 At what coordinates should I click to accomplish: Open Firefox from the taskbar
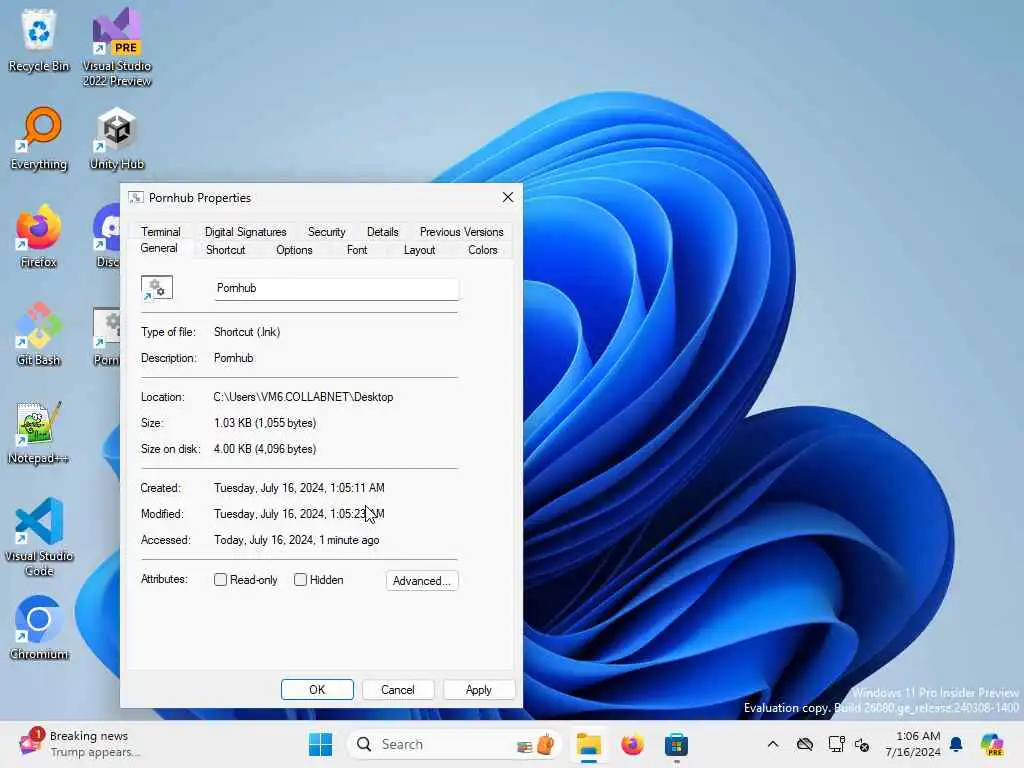(x=632, y=744)
